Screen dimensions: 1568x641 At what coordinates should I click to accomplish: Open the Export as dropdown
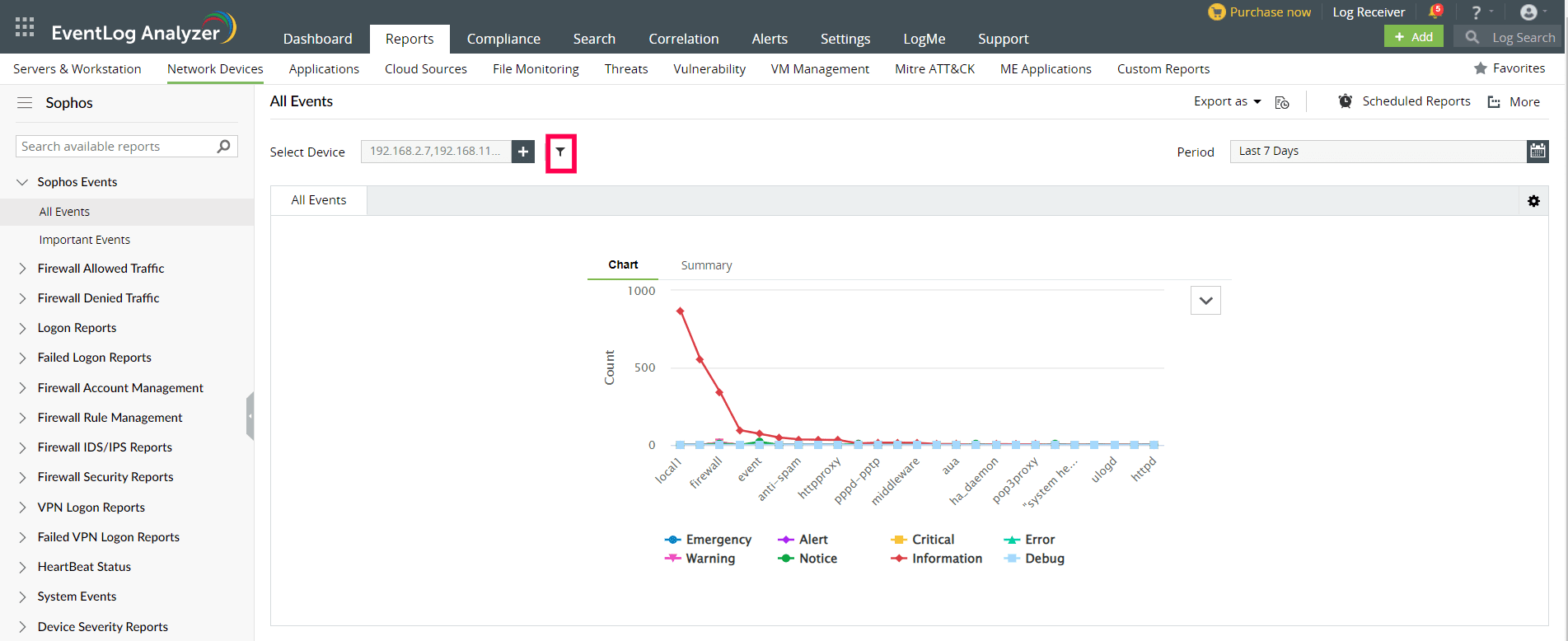click(x=1228, y=101)
